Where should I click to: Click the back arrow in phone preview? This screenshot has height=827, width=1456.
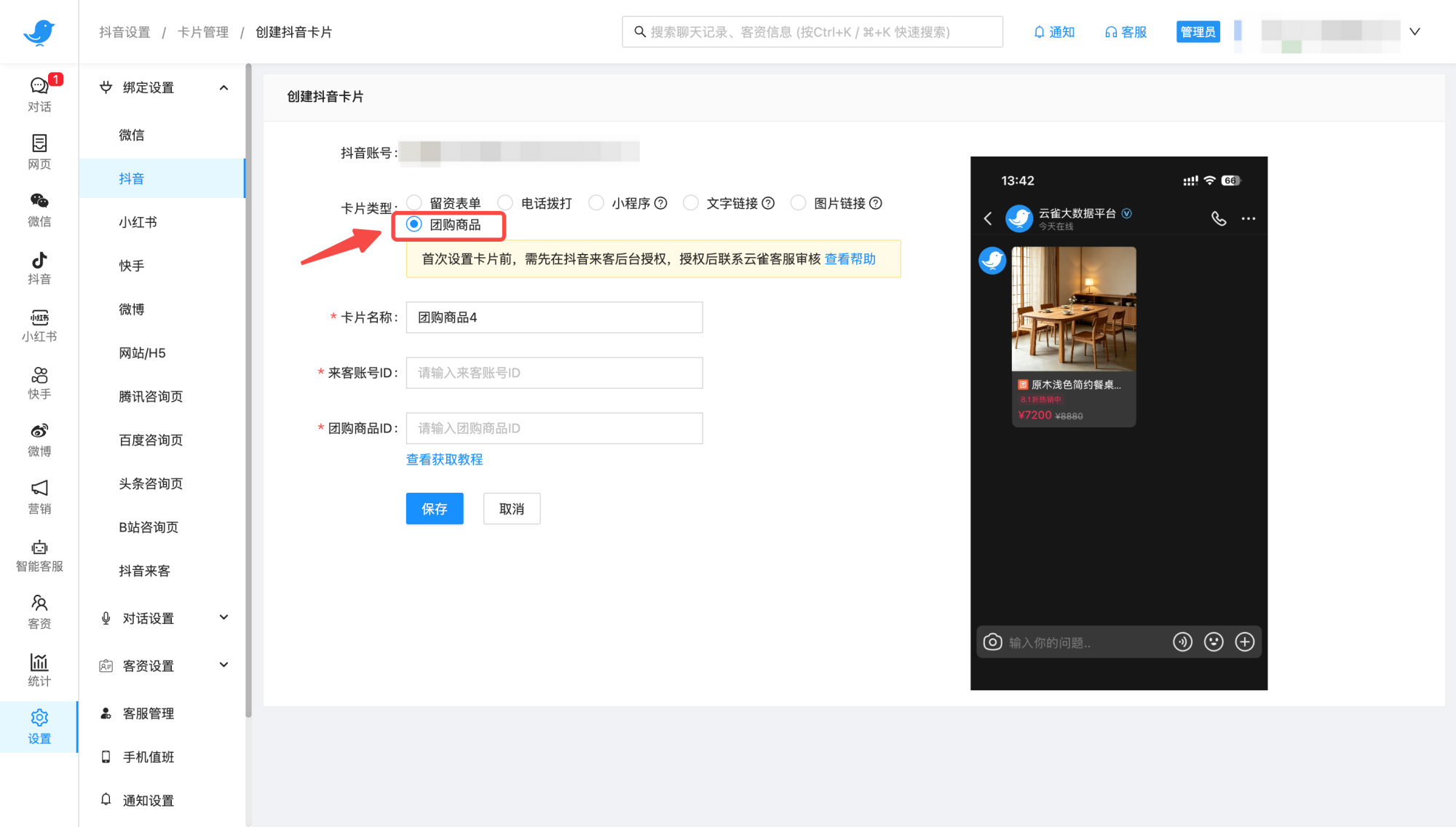click(x=988, y=218)
